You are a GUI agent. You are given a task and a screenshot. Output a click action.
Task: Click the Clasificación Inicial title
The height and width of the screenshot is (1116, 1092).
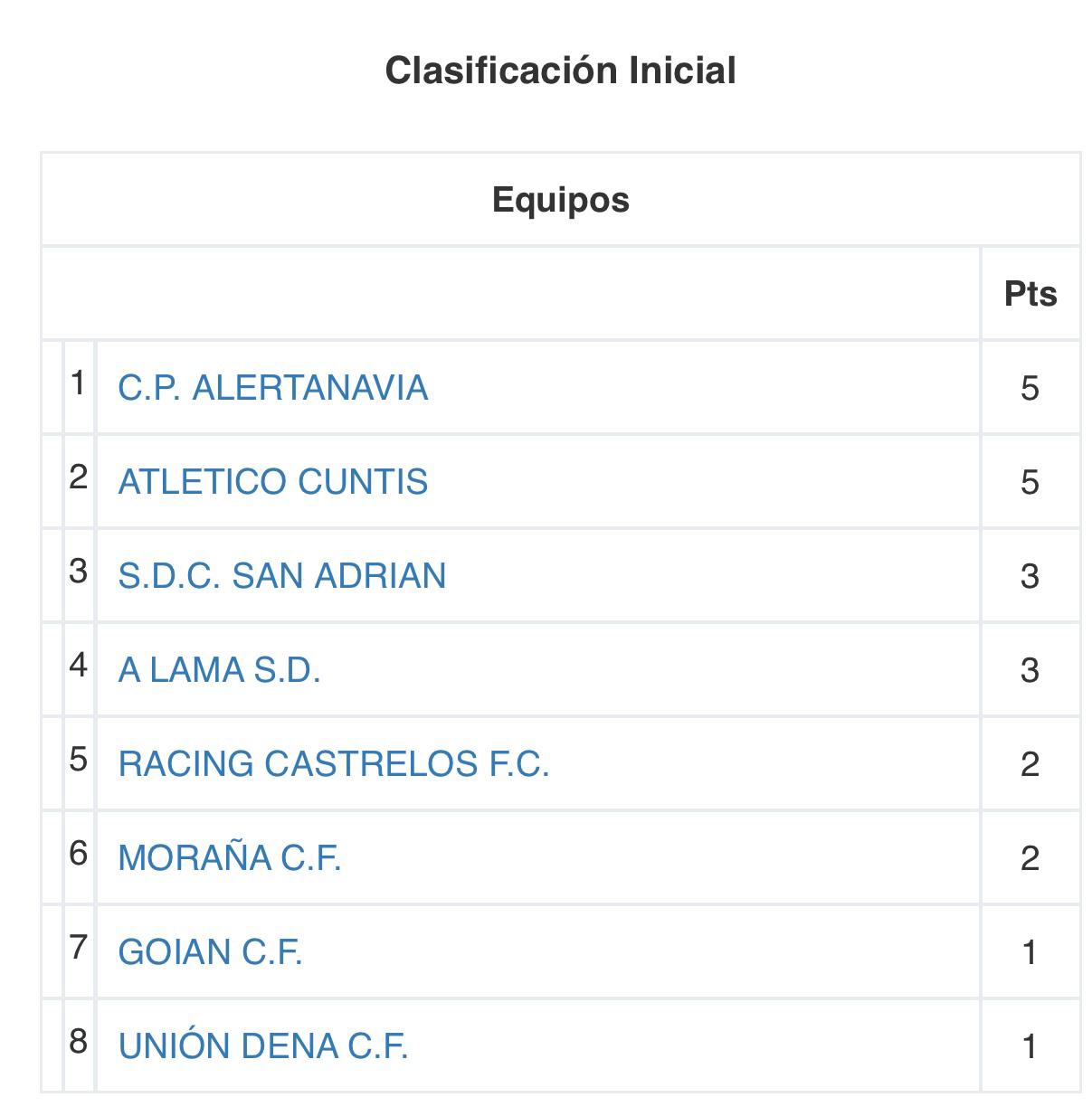[x=560, y=71]
